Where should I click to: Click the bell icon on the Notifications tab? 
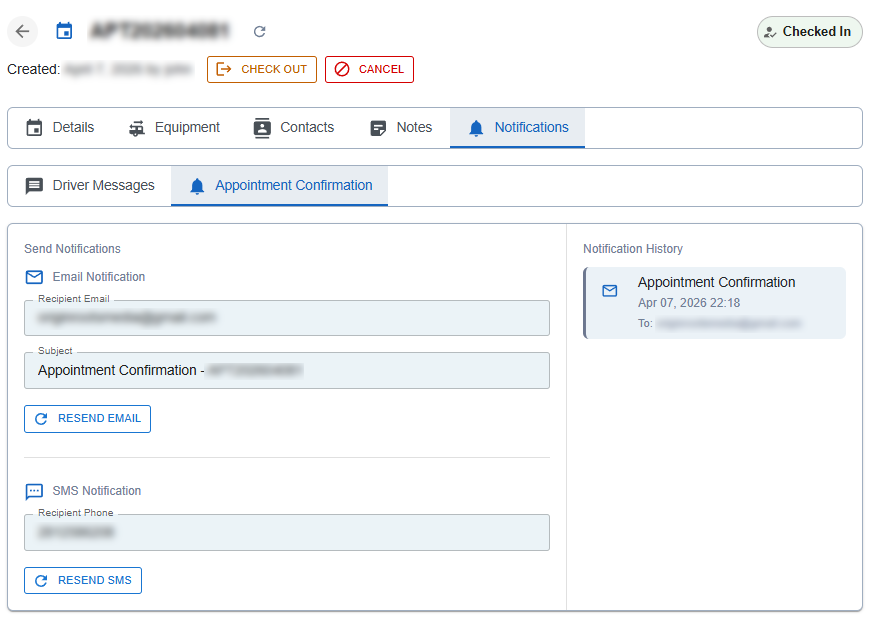point(474,127)
